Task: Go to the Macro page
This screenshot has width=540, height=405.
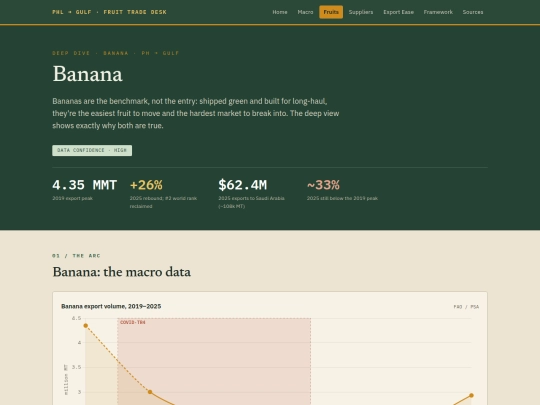Action: pos(305,12)
